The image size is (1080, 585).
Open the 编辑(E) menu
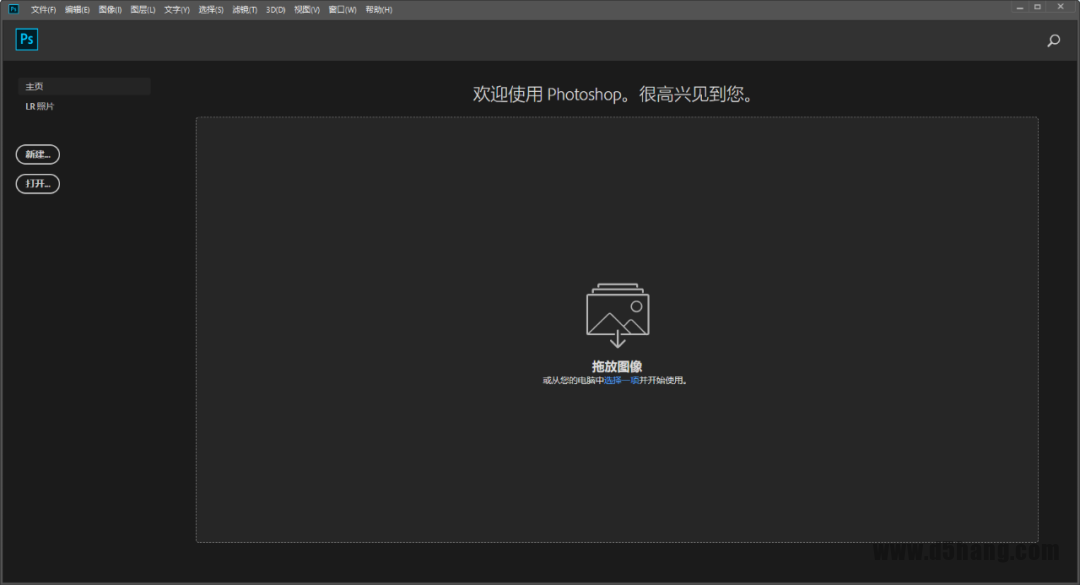click(77, 10)
